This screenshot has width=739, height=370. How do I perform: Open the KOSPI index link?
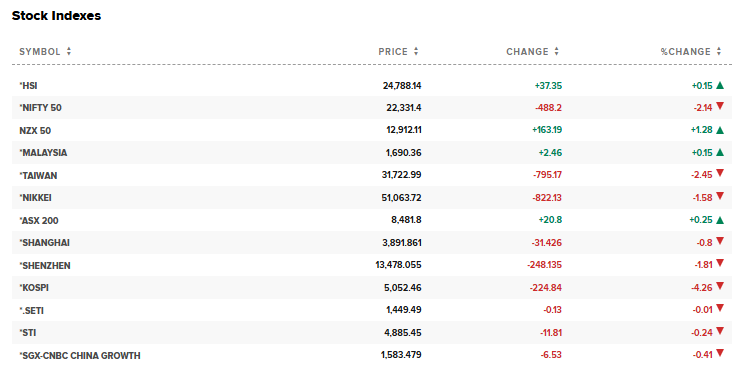34,288
